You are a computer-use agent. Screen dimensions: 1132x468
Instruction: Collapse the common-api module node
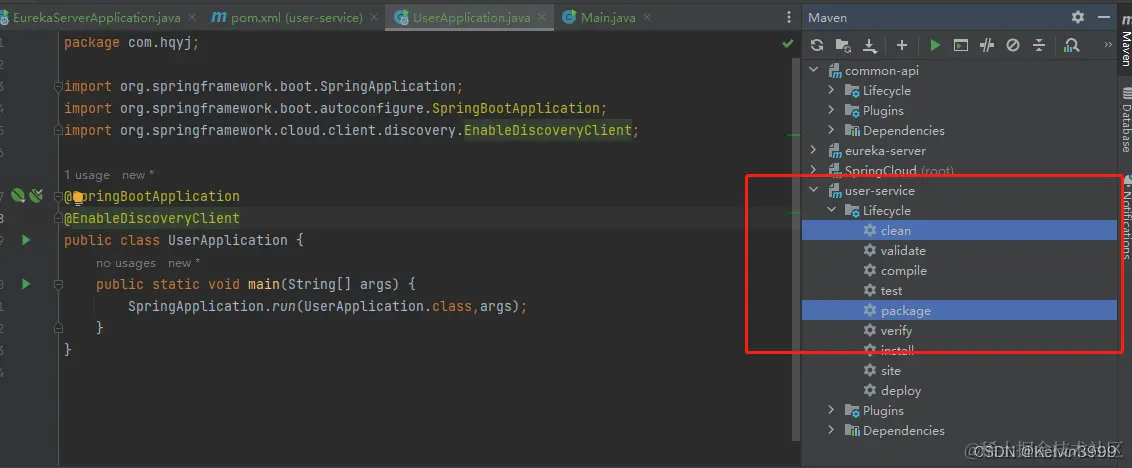pos(814,70)
